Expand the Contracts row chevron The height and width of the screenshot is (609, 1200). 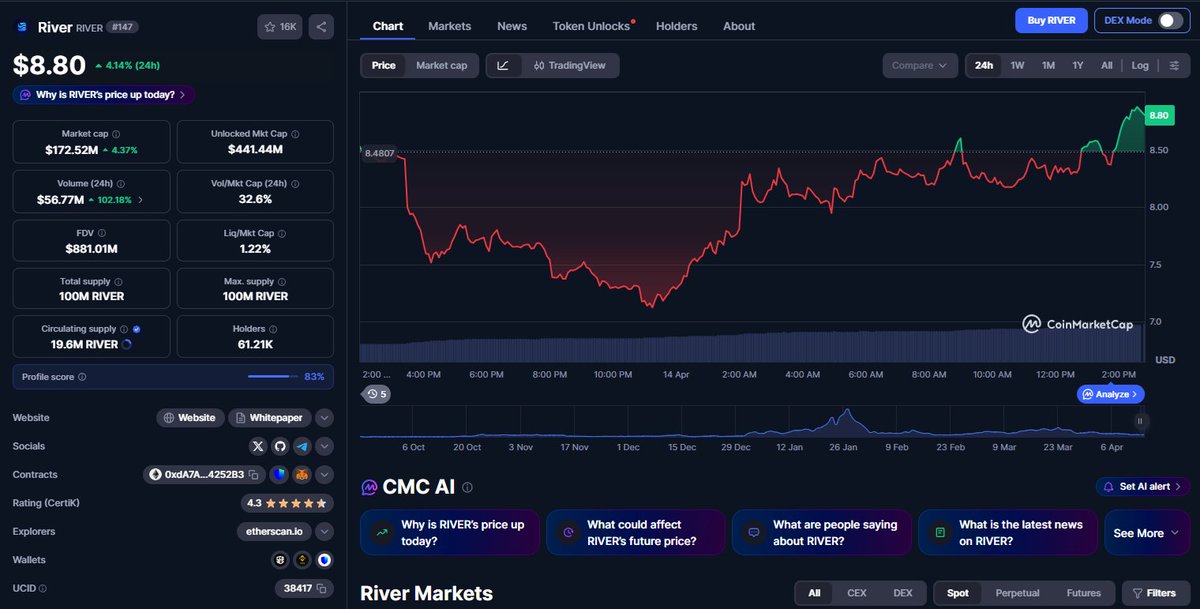pos(324,474)
